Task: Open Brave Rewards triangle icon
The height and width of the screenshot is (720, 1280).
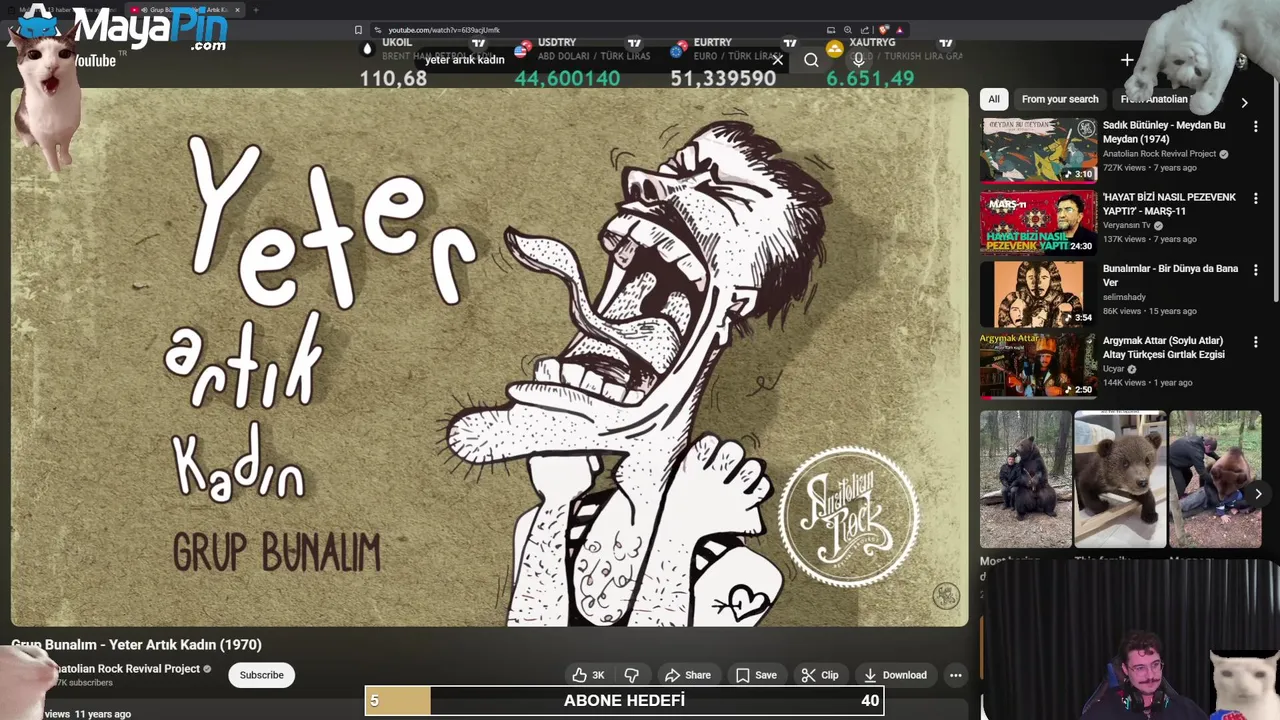Action: tap(900, 30)
